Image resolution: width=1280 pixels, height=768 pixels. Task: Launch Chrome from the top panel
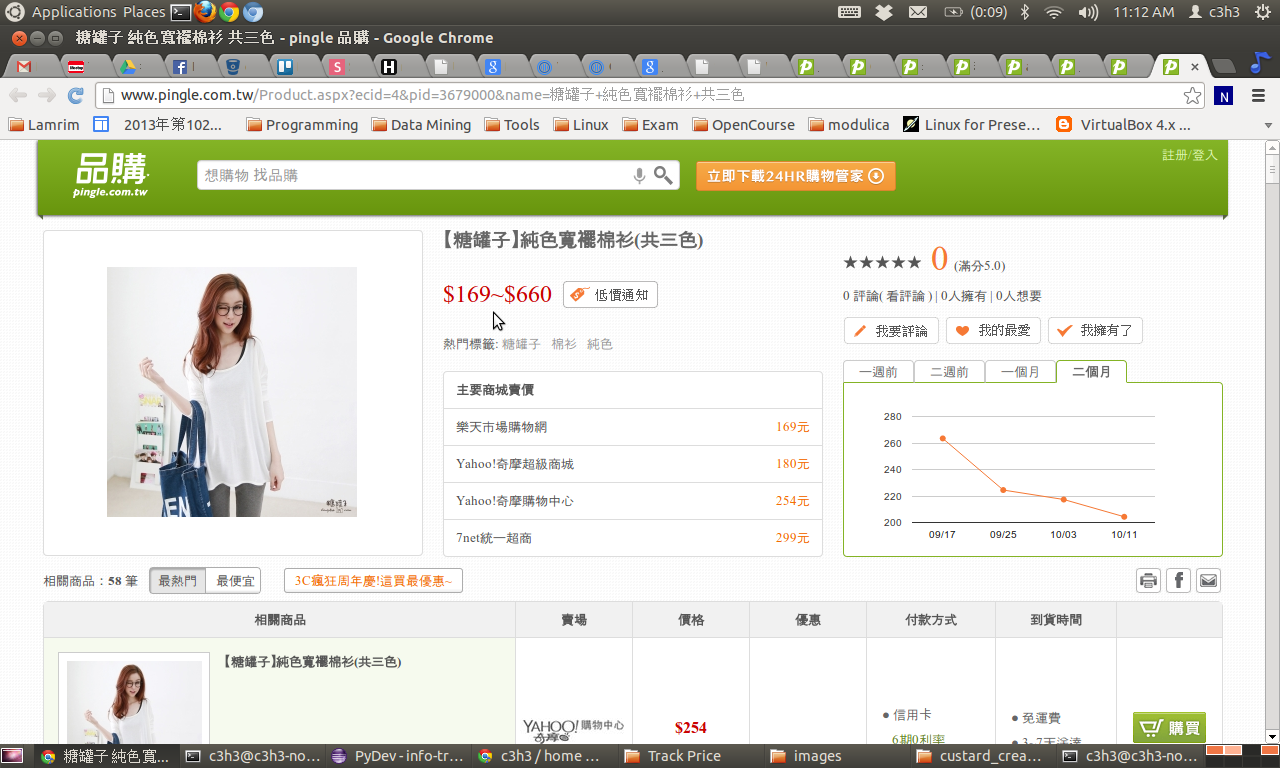(x=229, y=12)
